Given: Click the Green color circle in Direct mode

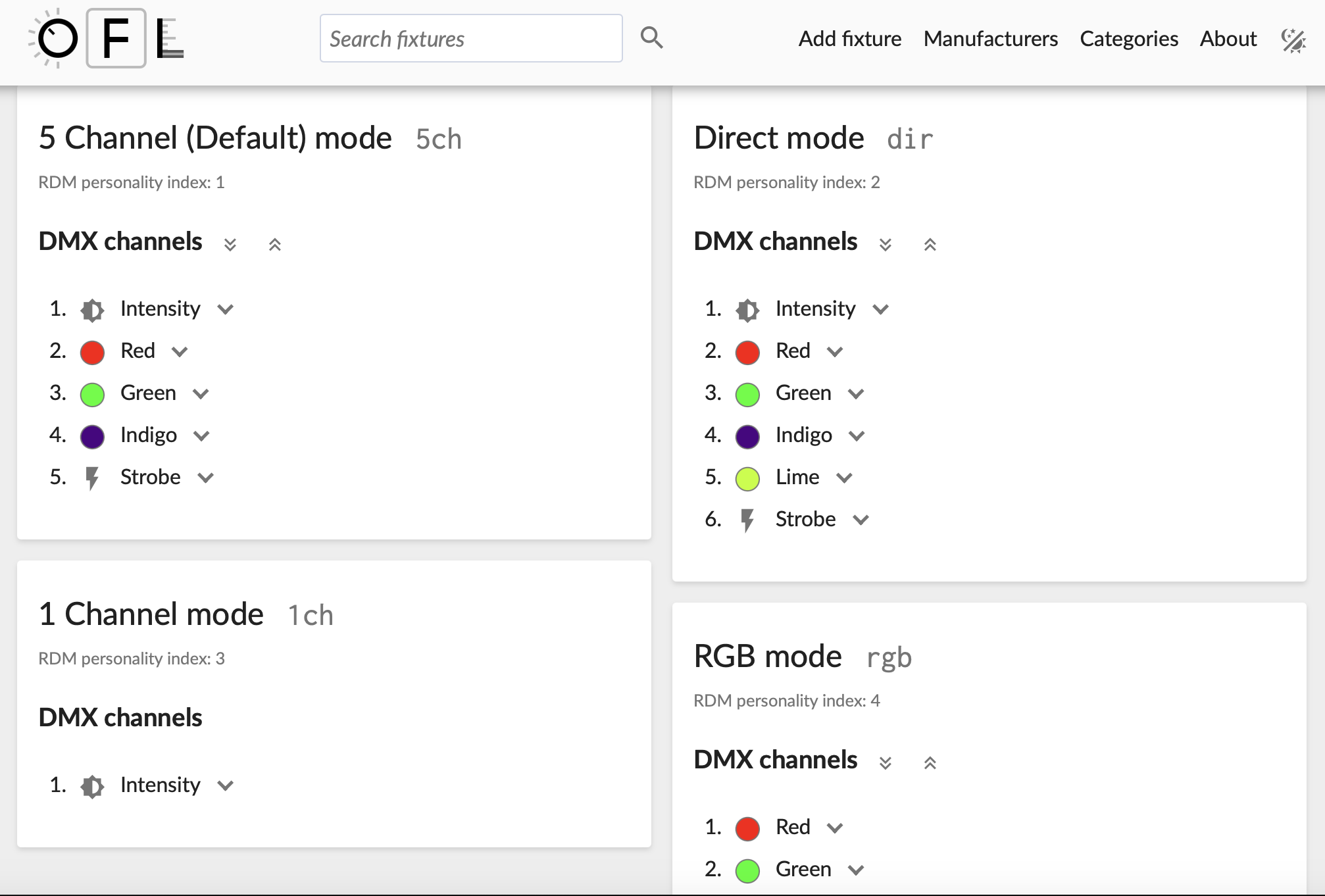Looking at the screenshot, I should (747, 393).
